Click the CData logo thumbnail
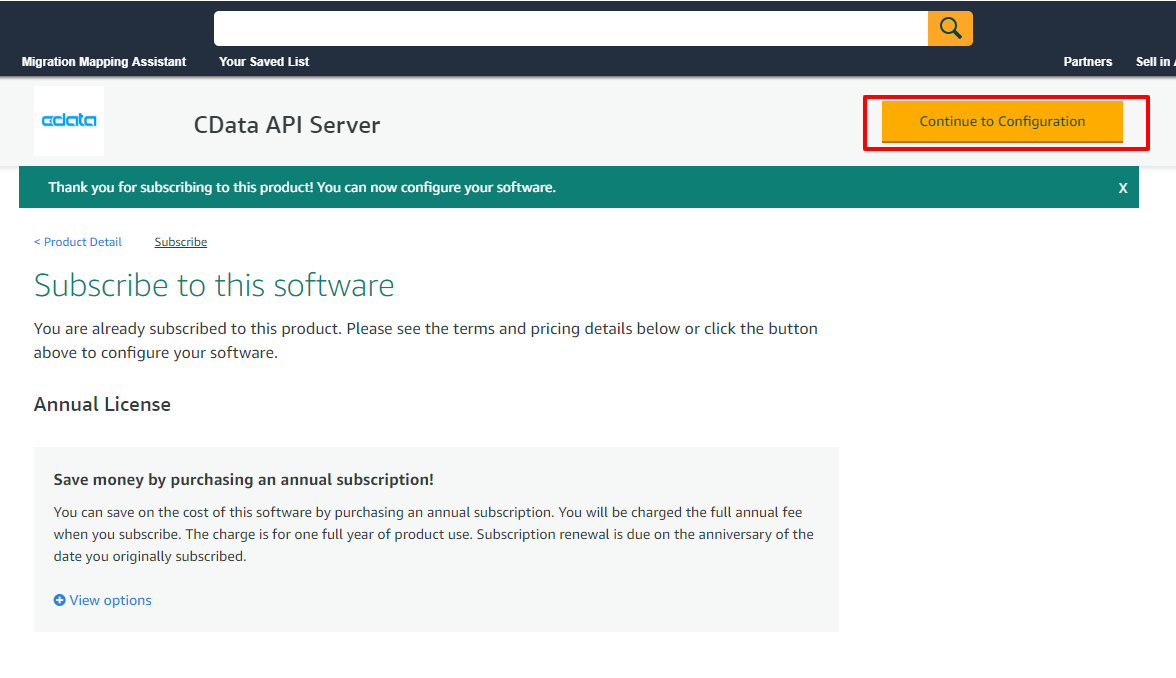This screenshot has width=1176, height=678. (69, 121)
